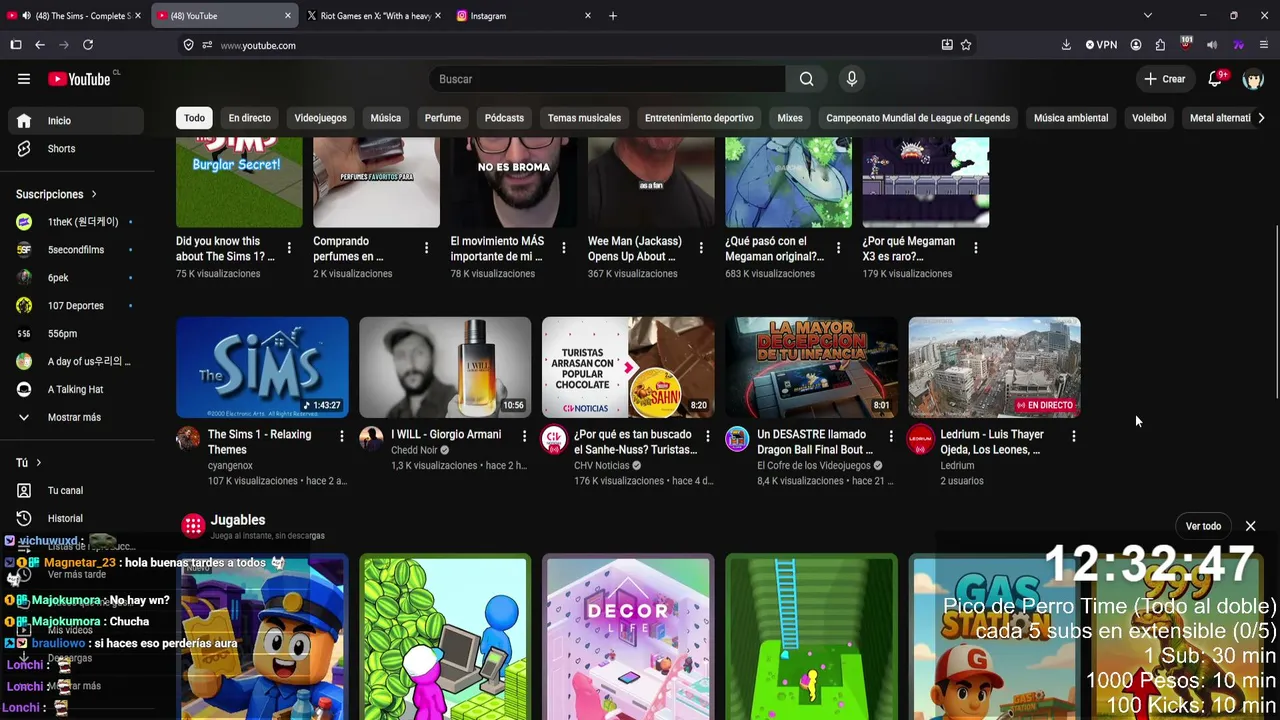Select the Música filter chip
This screenshot has width=1280, height=720.
385,118
